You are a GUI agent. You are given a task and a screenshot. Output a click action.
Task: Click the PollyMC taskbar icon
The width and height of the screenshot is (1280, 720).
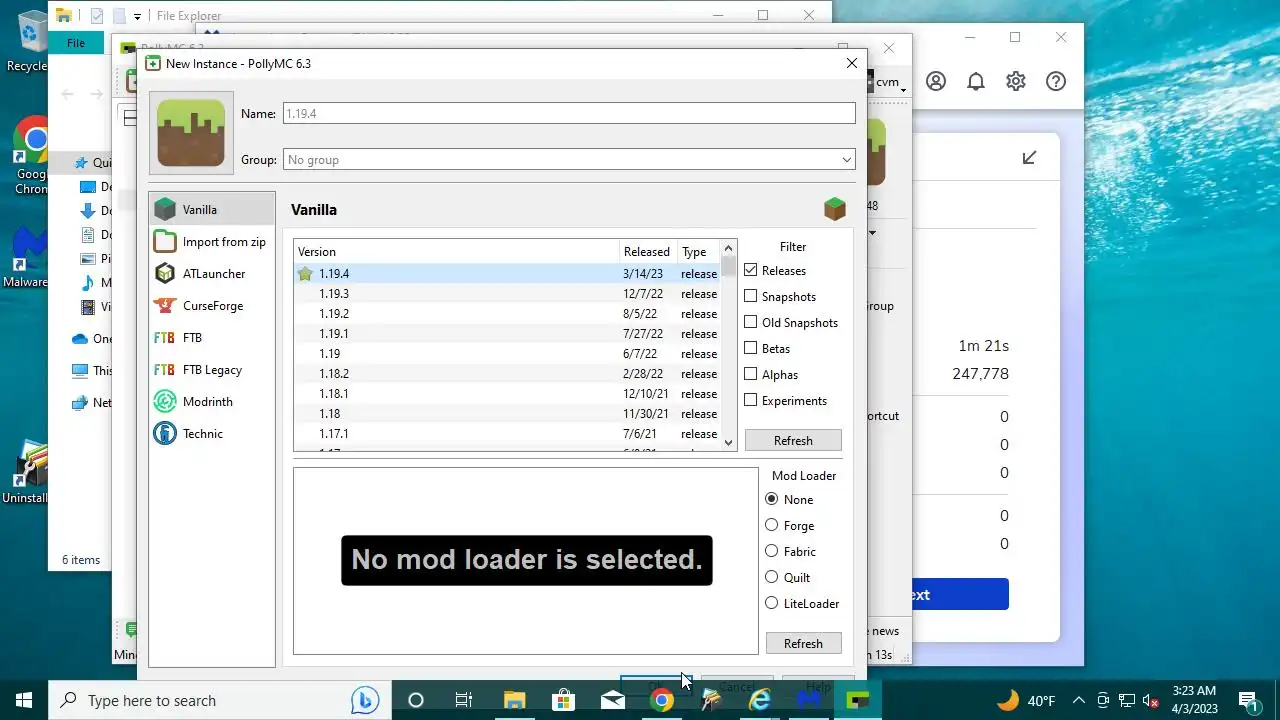point(858,700)
